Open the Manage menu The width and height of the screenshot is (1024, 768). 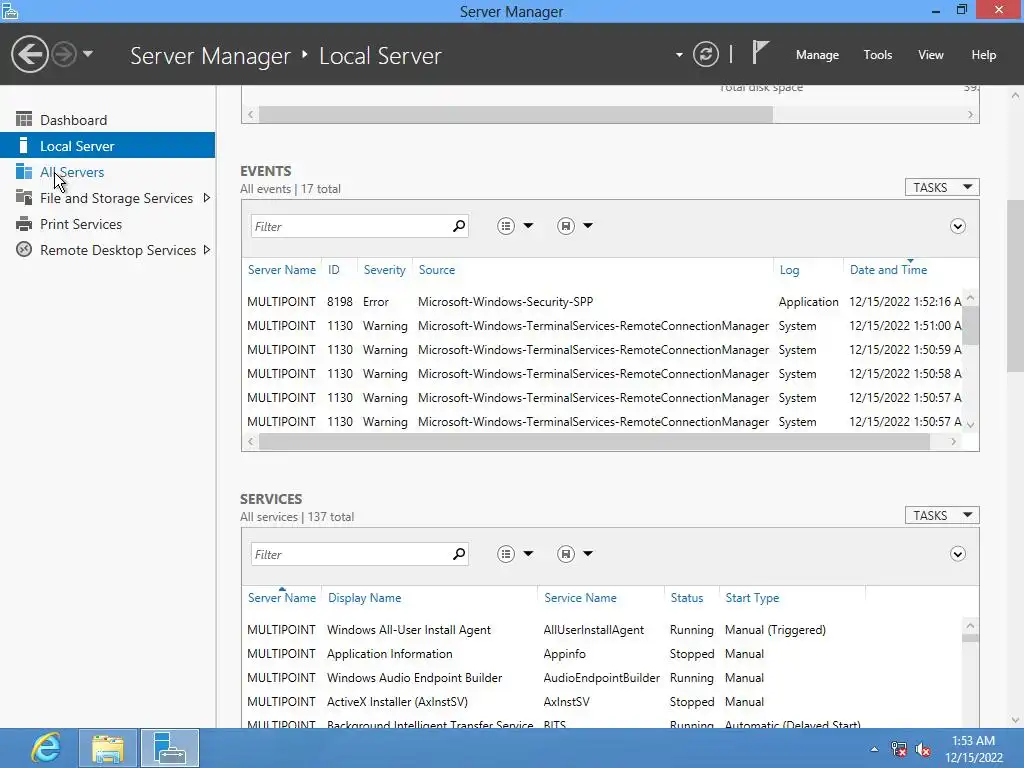pos(817,55)
